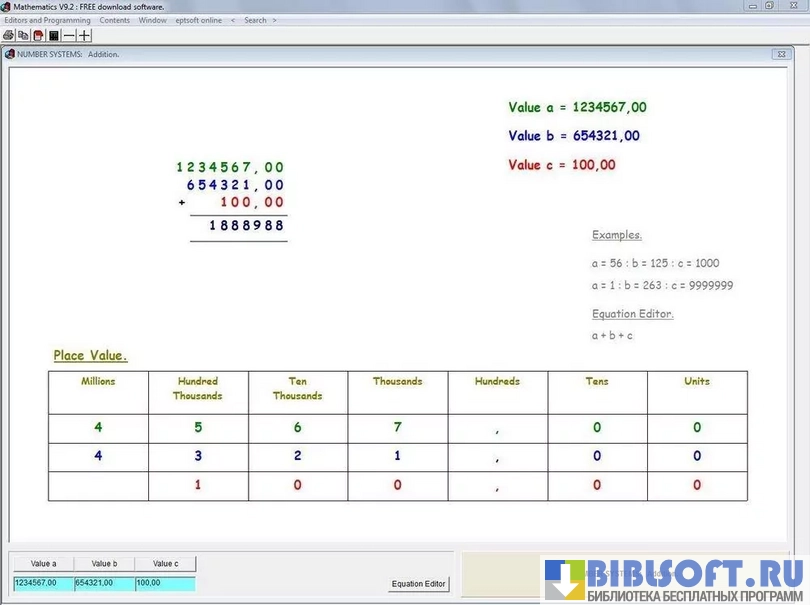
Task: Click the NUMBER SYSTEMS window title icon
Action: pos(10,54)
